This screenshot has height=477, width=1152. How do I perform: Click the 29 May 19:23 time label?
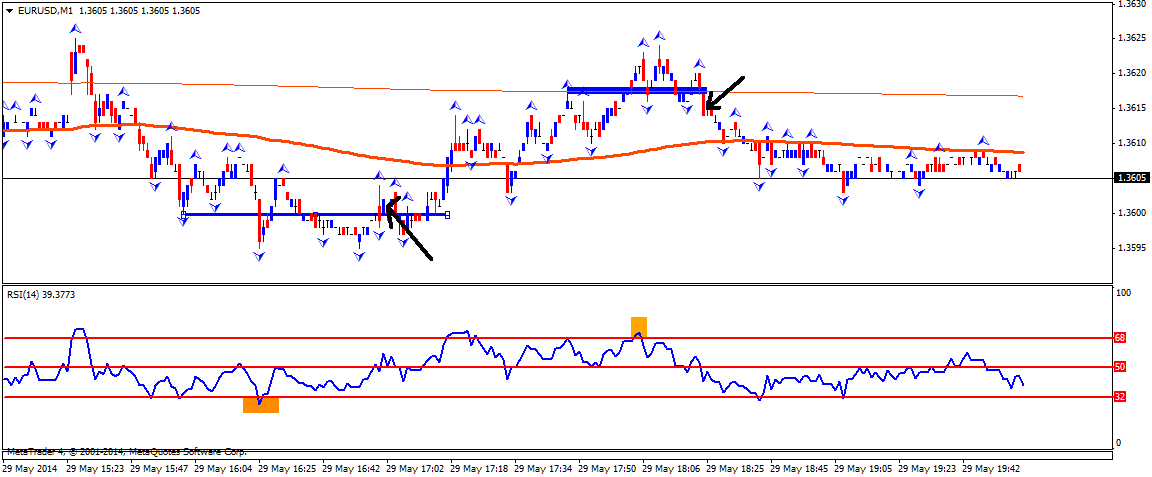[926, 467]
